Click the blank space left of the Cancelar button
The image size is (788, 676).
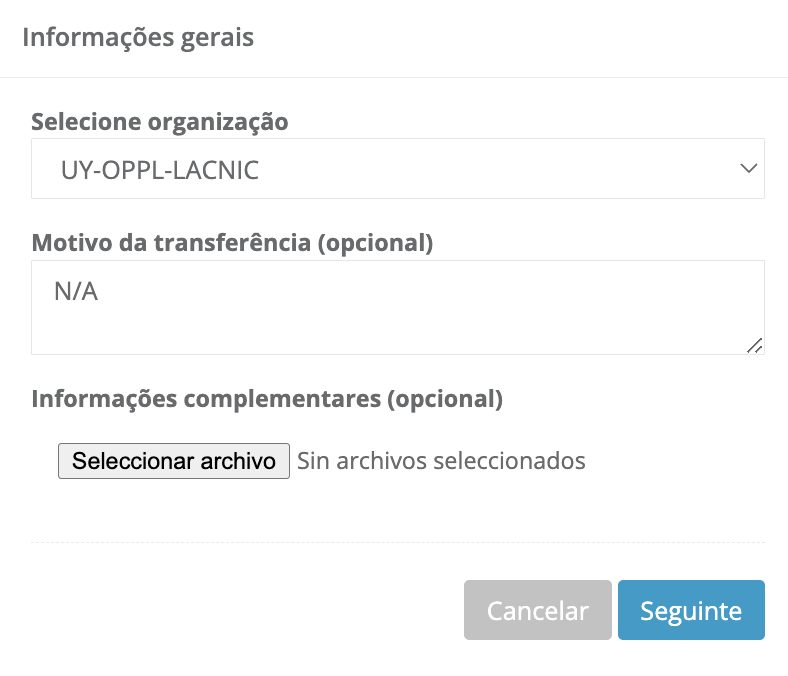tap(250, 610)
